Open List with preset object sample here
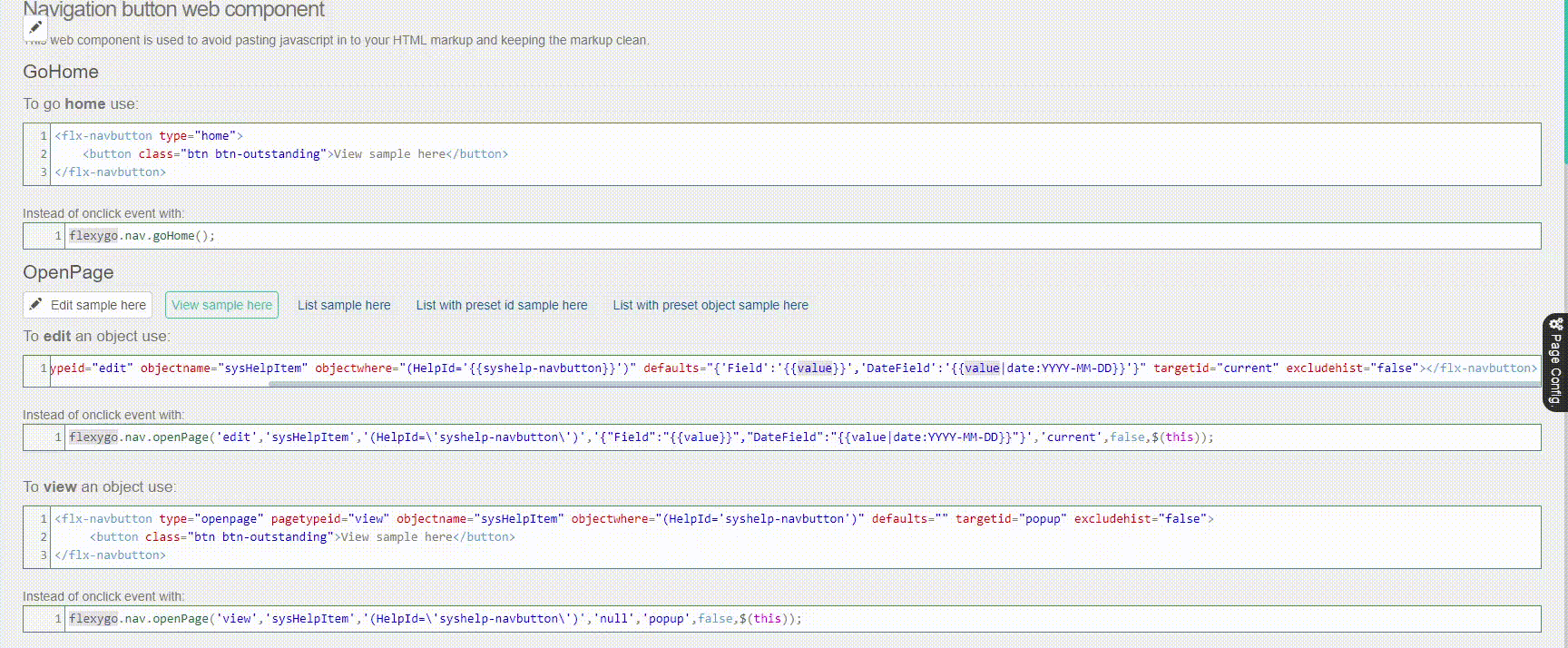 [x=710, y=305]
